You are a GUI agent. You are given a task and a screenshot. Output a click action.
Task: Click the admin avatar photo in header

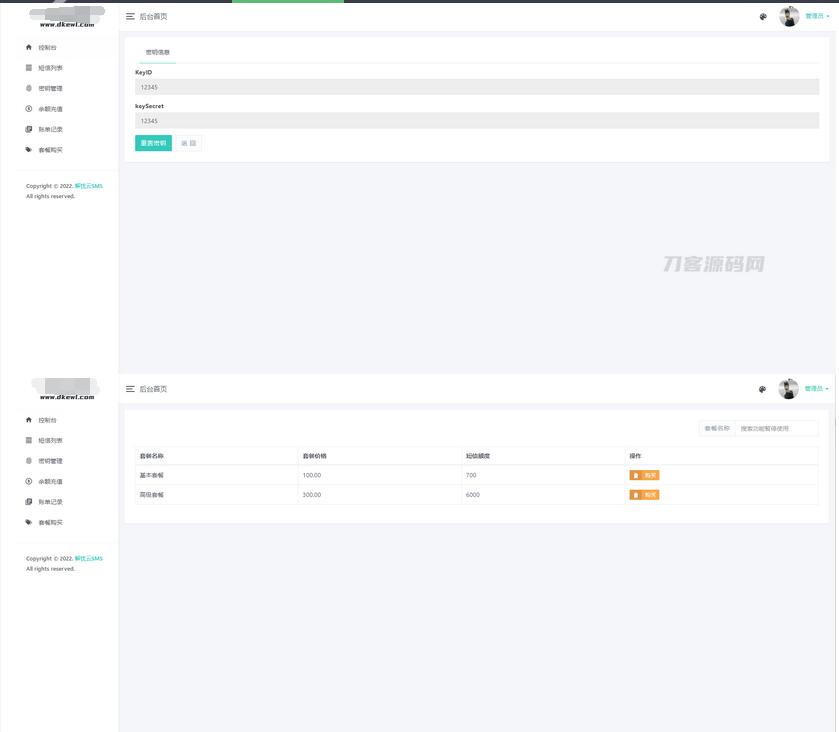pyautogui.click(x=788, y=16)
